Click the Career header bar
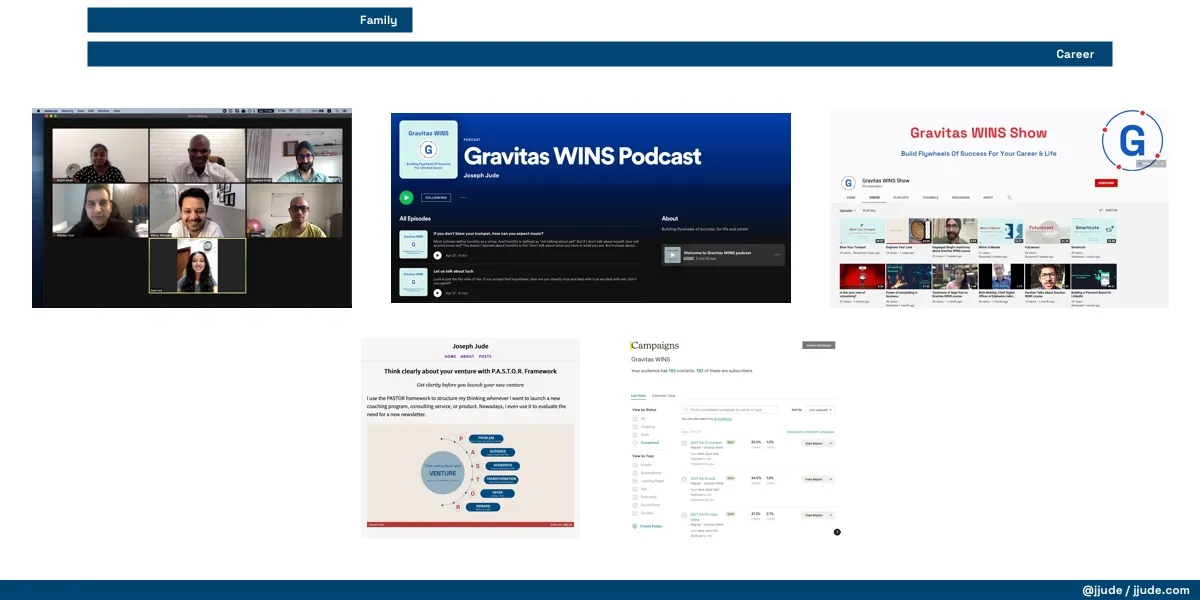The height and width of the screenshot is (600, 1200). [x=600, y=54]
